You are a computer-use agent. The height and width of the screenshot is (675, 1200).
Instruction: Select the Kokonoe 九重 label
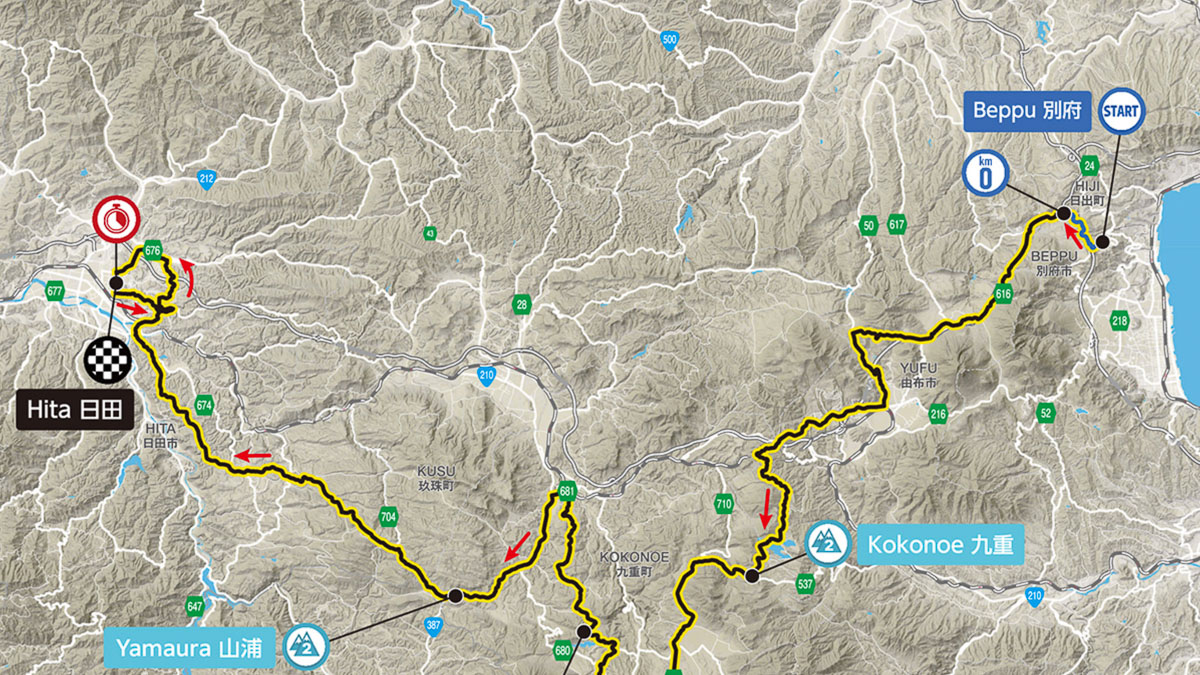click(939, 546)
